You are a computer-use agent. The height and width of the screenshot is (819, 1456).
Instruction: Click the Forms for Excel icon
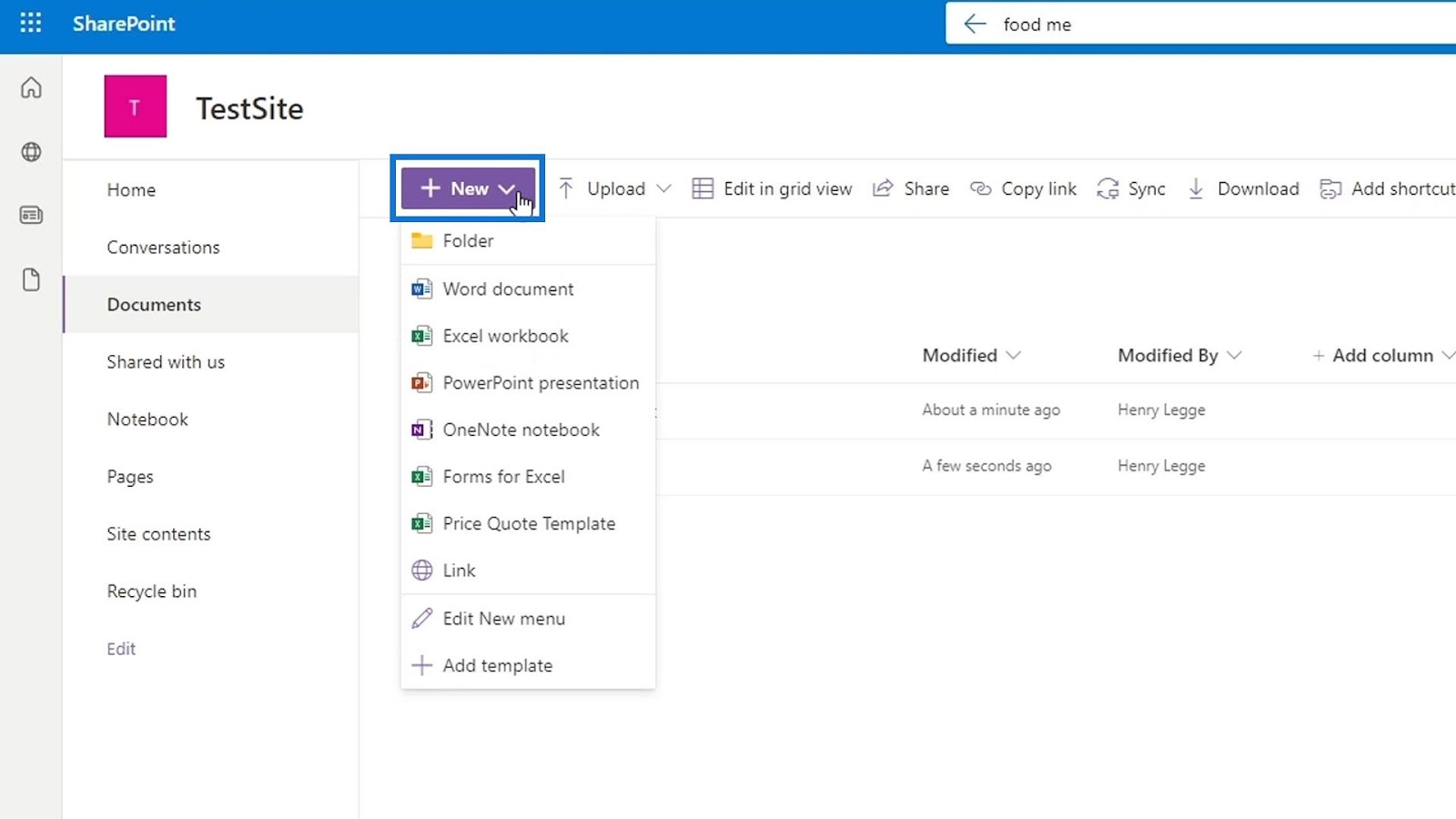[421, 477]
